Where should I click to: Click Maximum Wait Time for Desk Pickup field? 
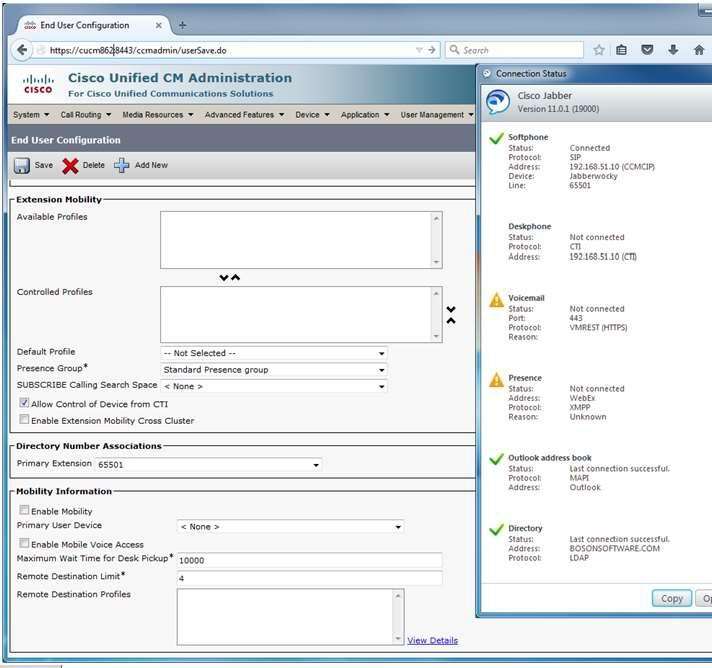(309, 560)
